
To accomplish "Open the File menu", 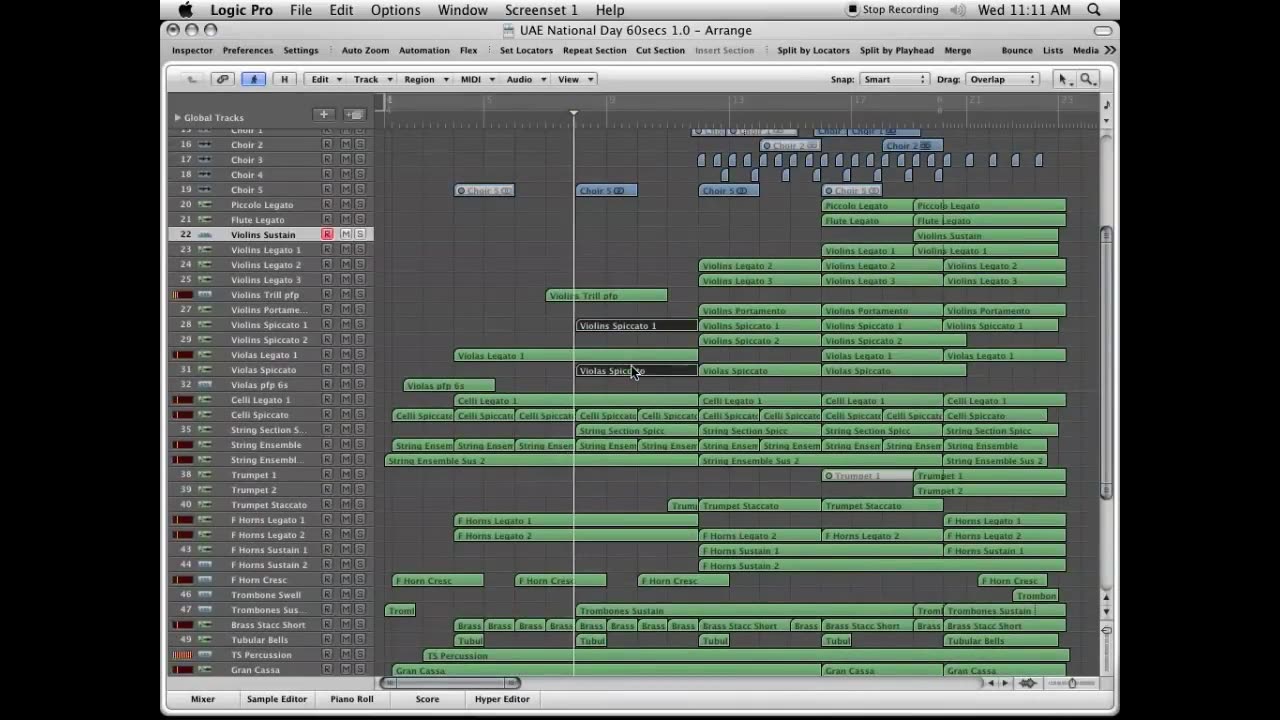I will (301, 10).
